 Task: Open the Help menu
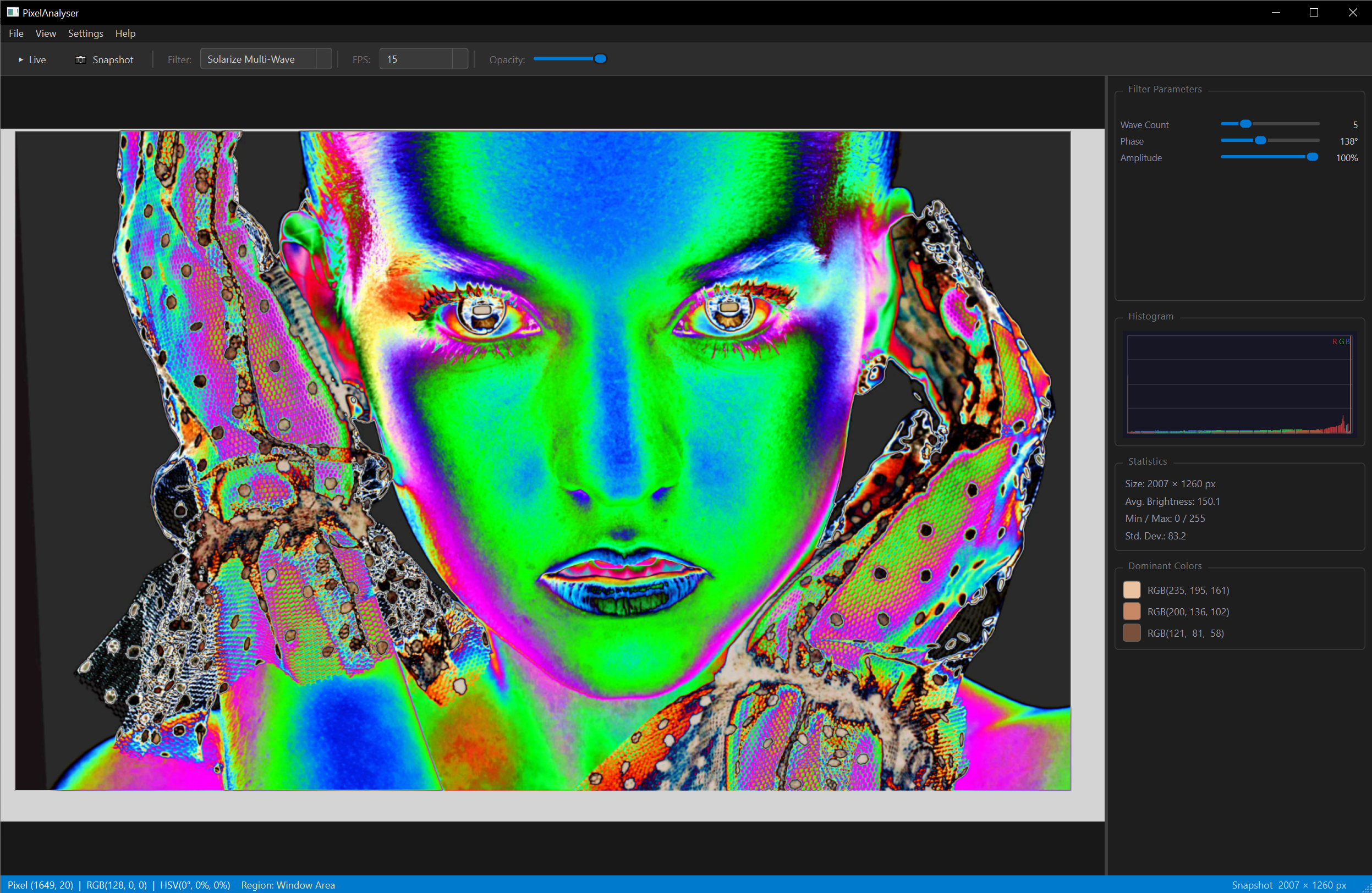click(x=125, y=33)
